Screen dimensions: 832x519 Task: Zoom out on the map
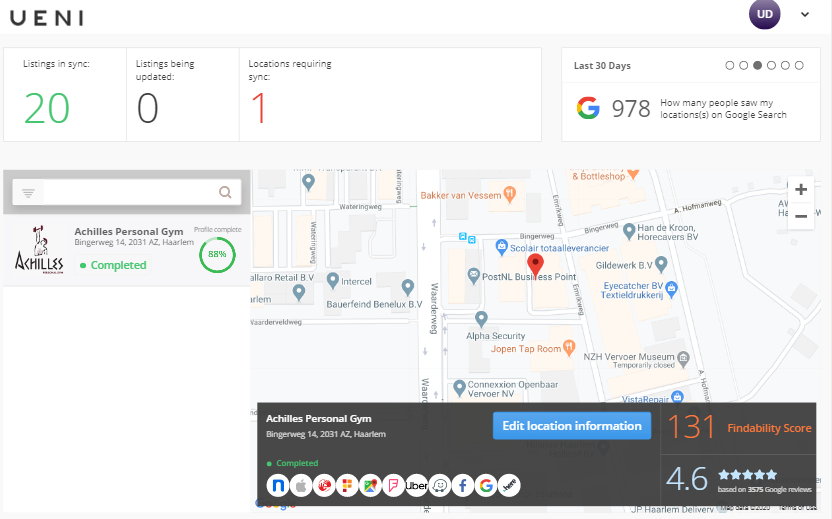[801, 216]
